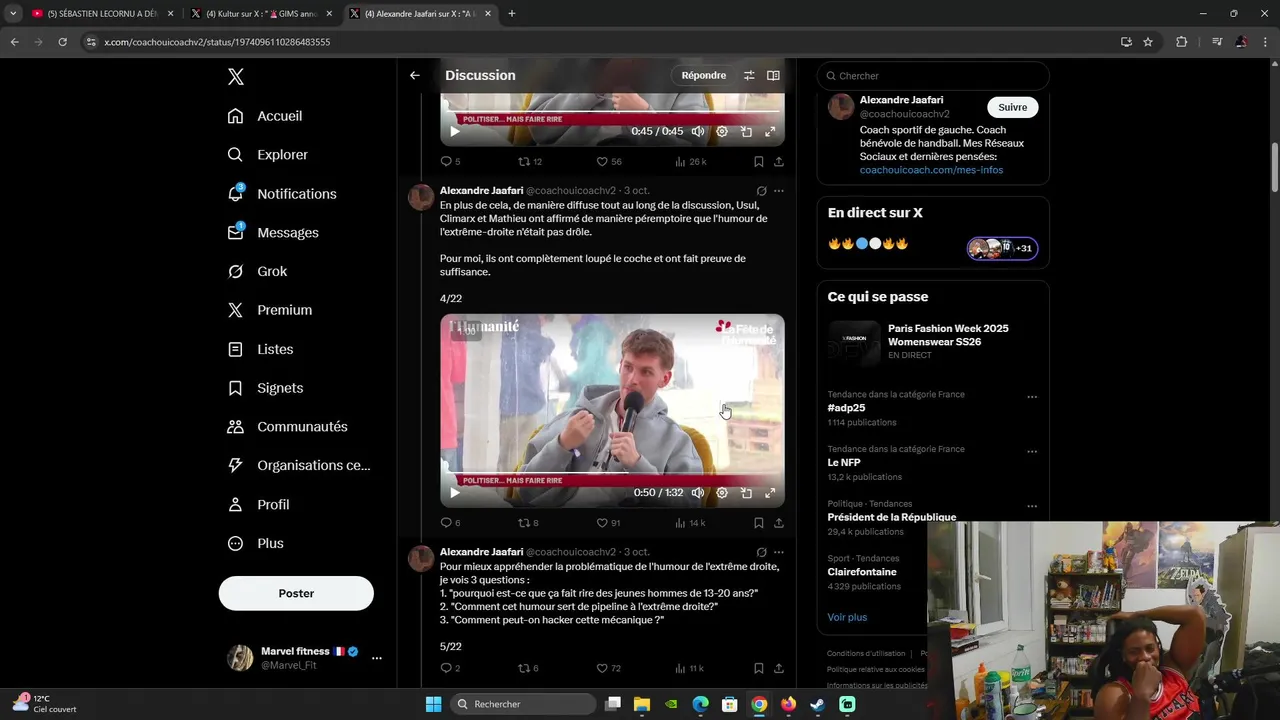Like the post with 56 likes
Viewport: 1280px width, 720px height.
pos(609,161)
